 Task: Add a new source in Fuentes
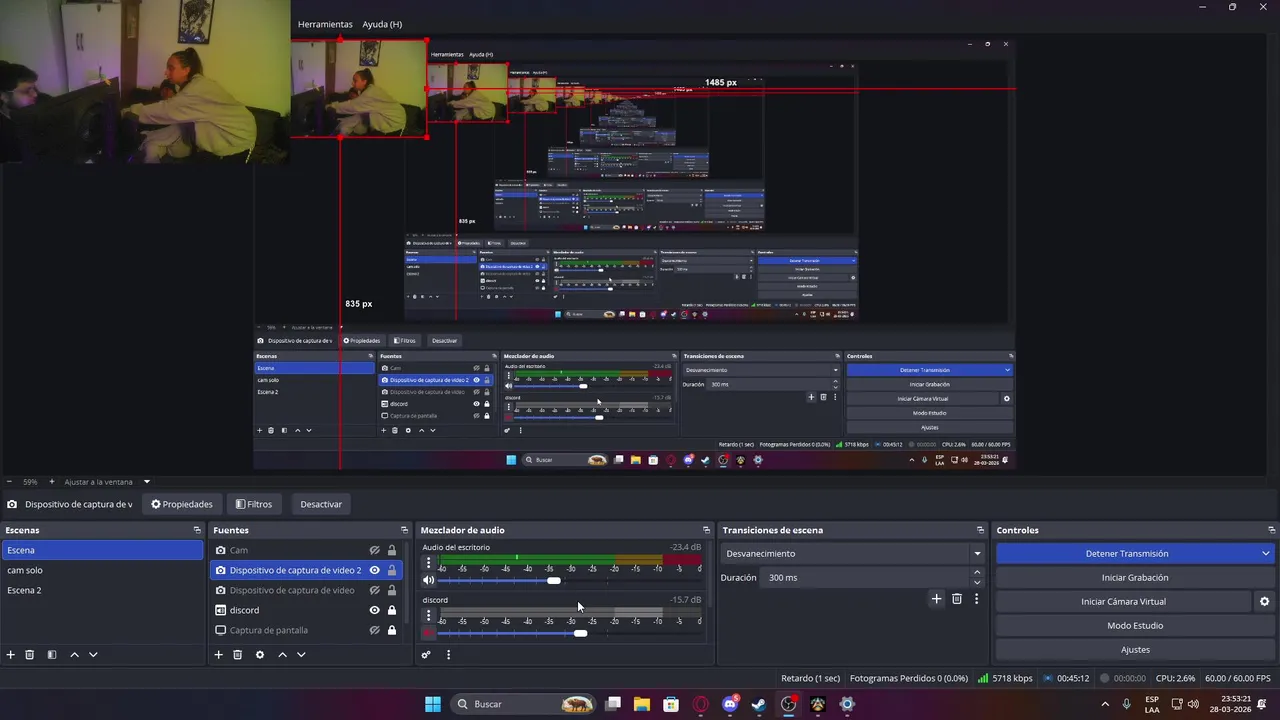[219, 655]
